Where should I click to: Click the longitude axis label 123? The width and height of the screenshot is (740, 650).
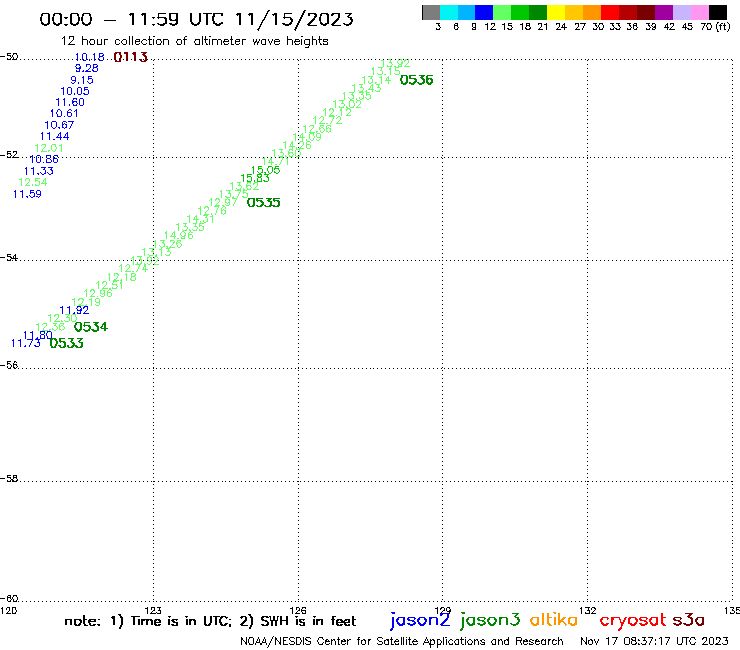[x=152, y=610]
